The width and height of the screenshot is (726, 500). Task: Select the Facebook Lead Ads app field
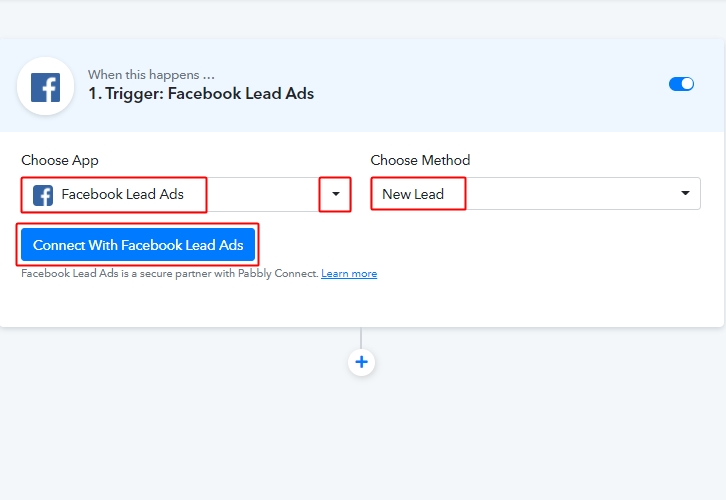[186, 194]
